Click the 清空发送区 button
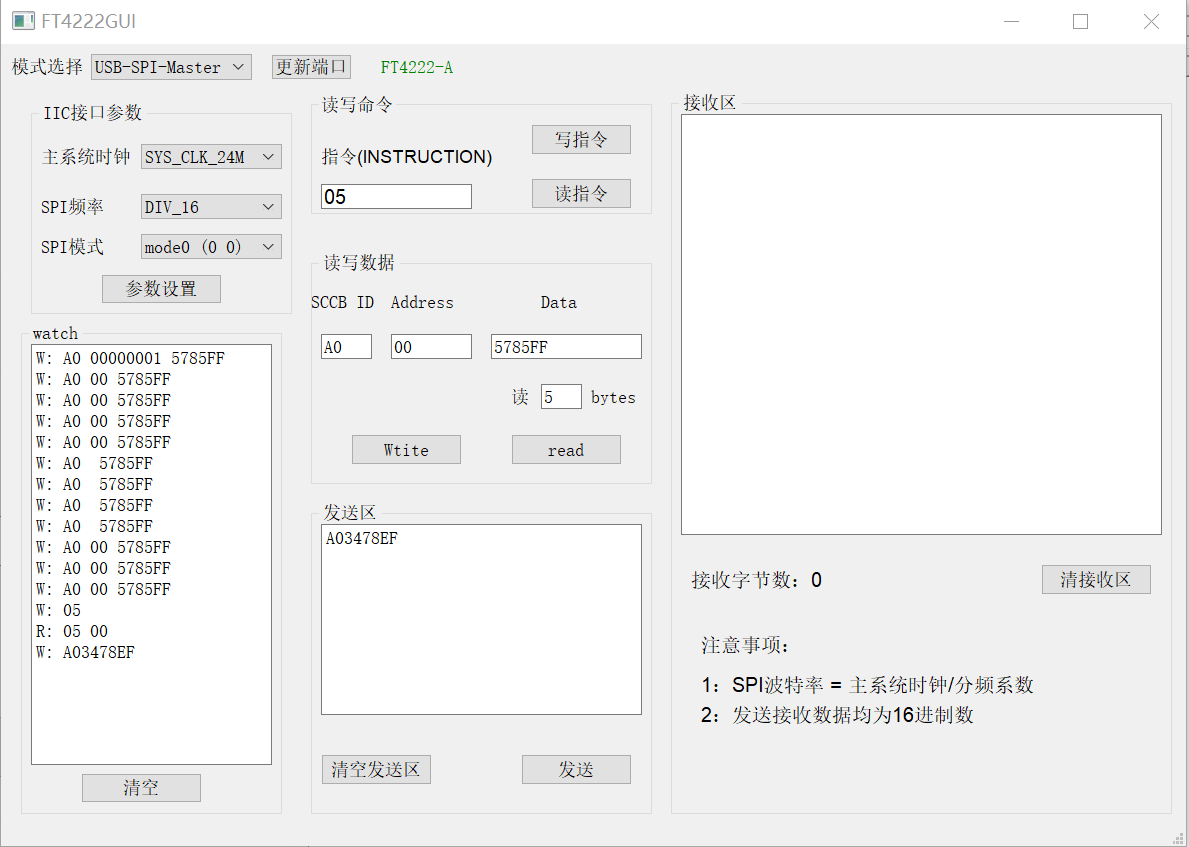 pos(376,769)
